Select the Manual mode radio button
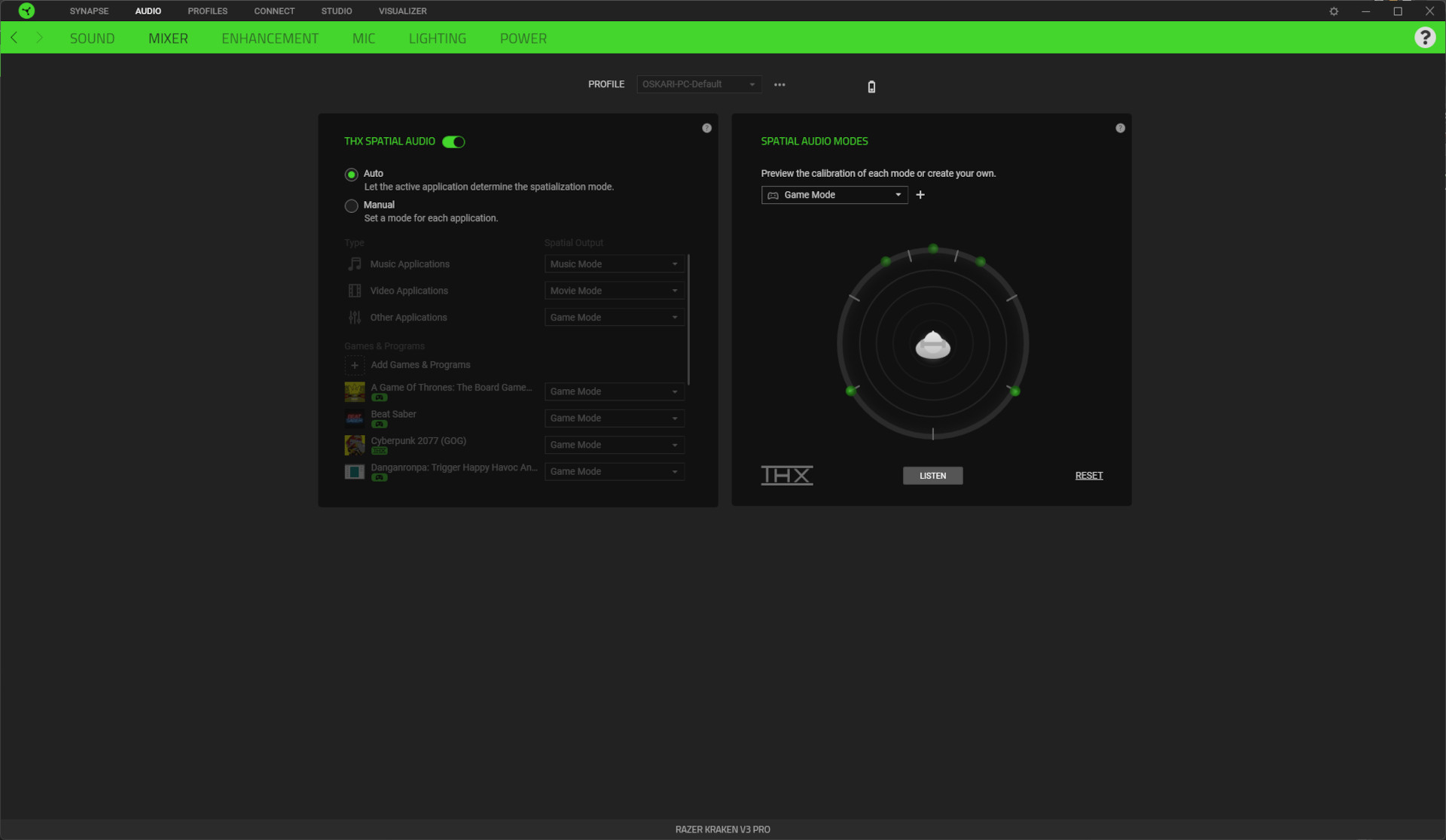The image size is (1446, 840). pos(351,205)
